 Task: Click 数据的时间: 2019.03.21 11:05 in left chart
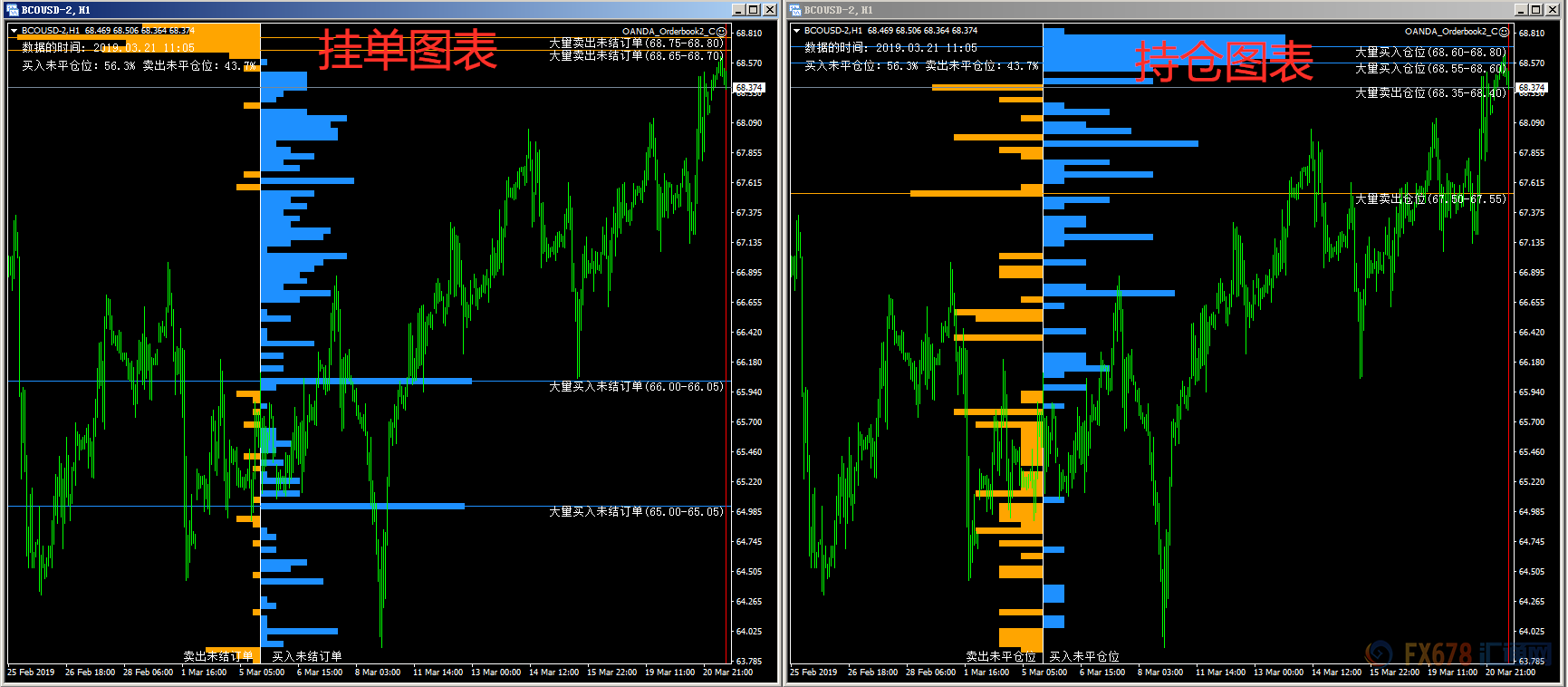pos(108,48)
